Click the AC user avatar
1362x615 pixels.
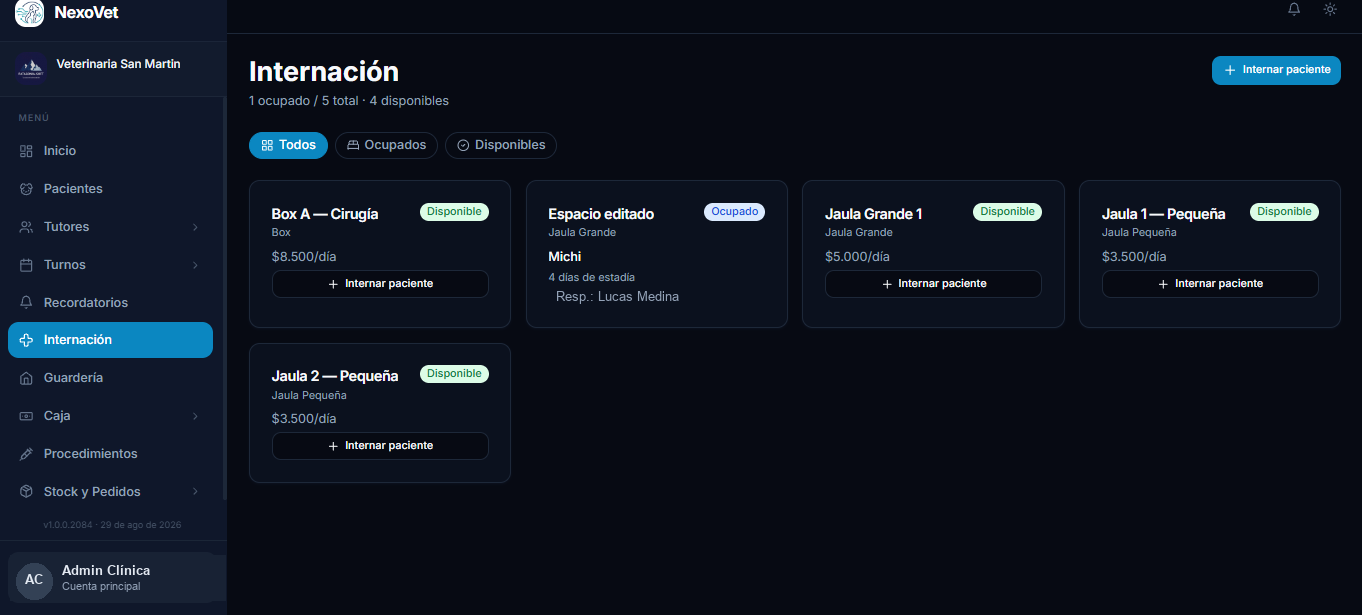(34, 580)
